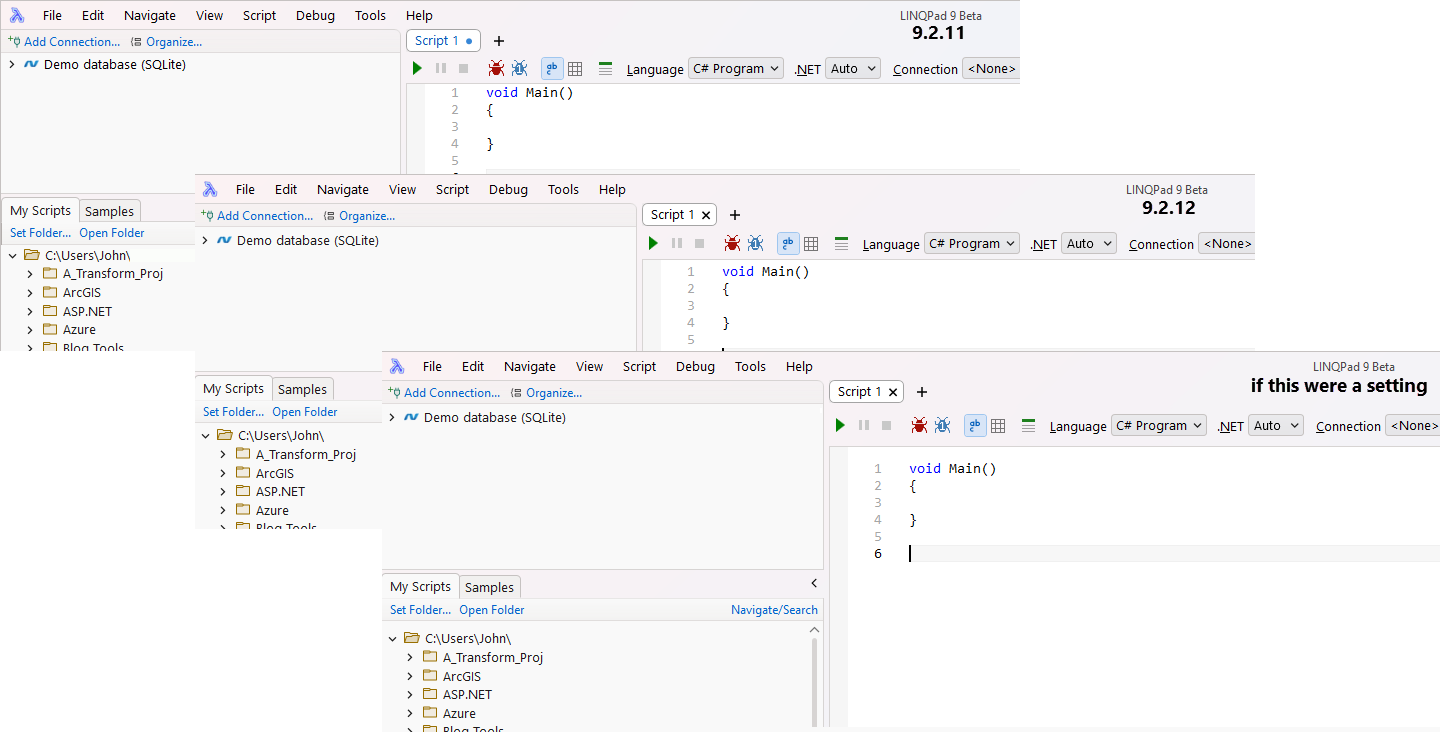The image size is (1440, 732).
Task: Add a new query tab in 9.2.11 window
Action: click(x=499, y=41)
